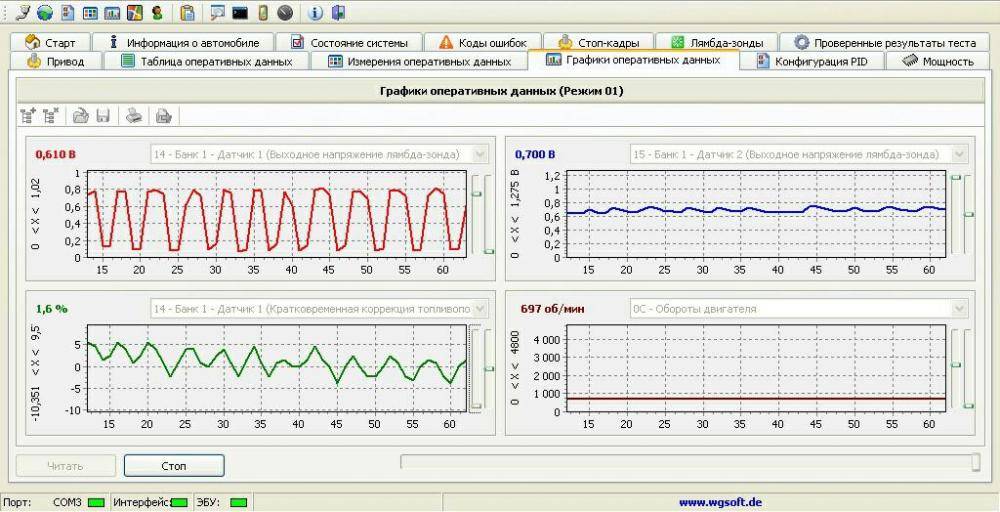
Task: Click the printer icon in graph toolbar
Action: click(132, 116)
